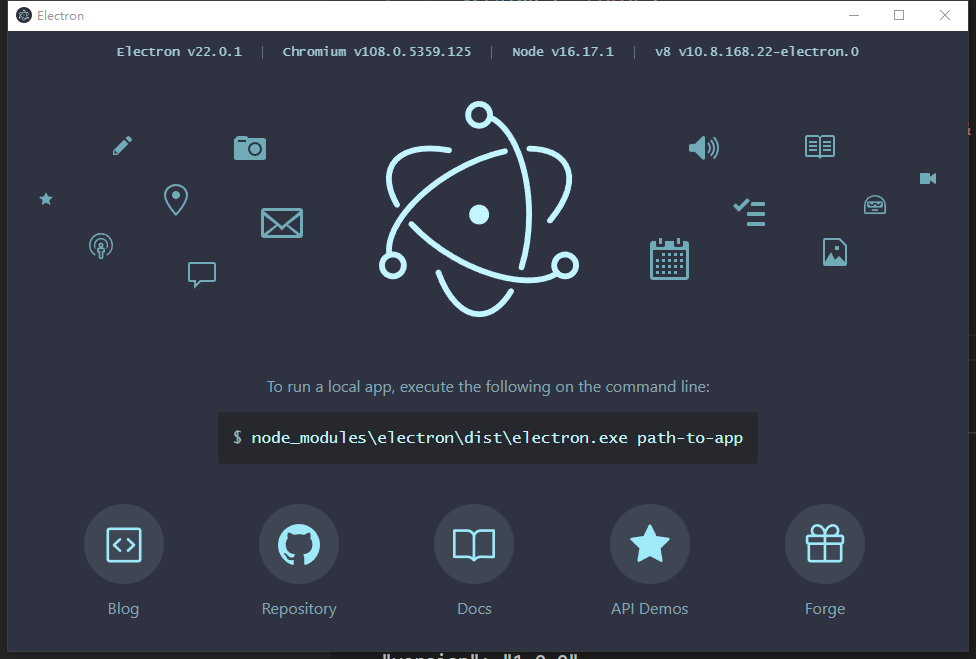Screen dimensions: 976x659
Task: Open the Blog code-bracket icon
Action: coord(124,544)
